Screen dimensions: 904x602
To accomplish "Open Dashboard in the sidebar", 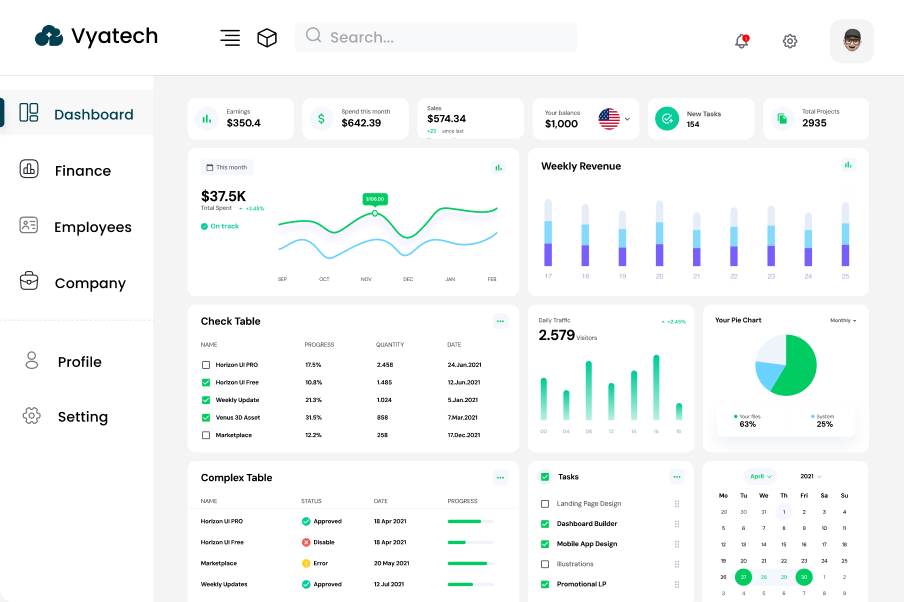I will tap(77, 114).
